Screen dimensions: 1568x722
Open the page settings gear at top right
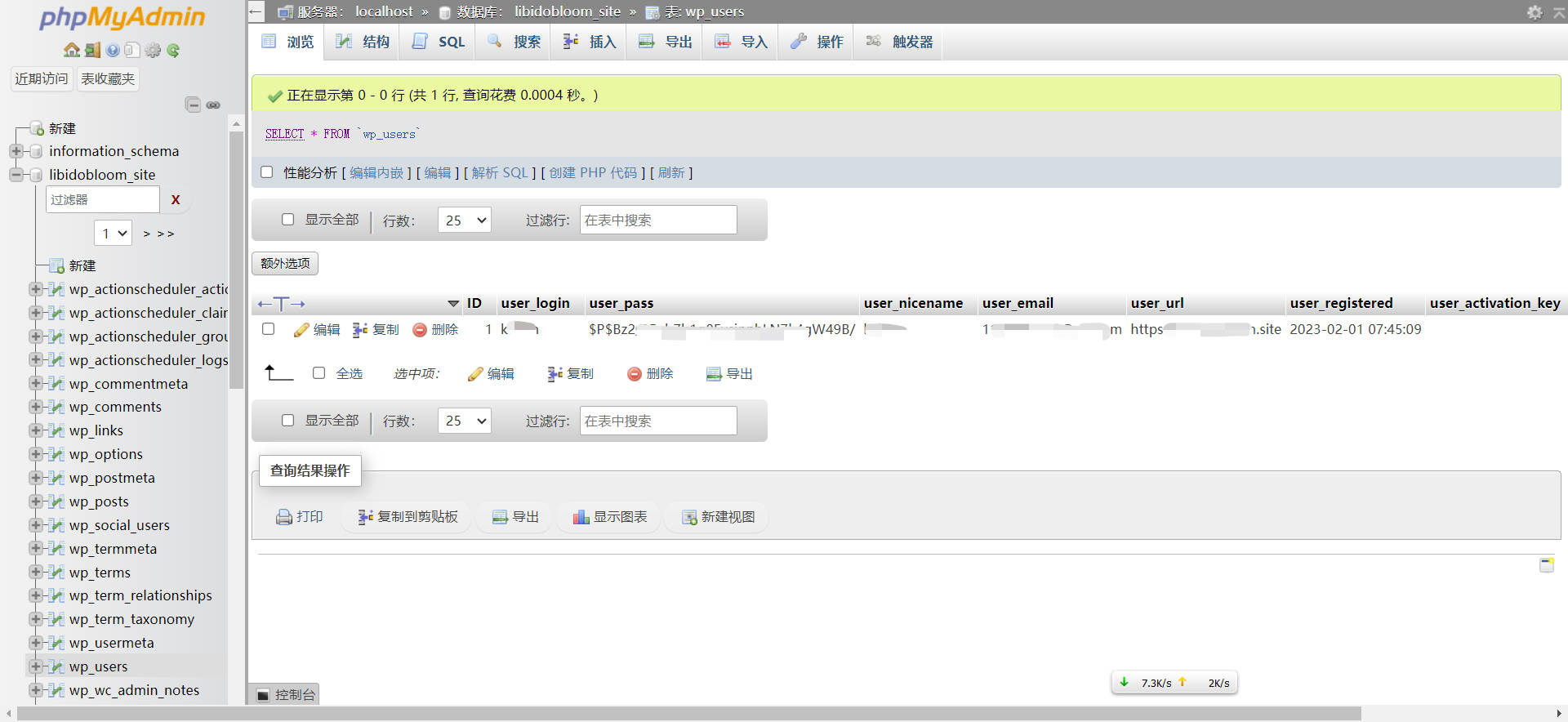coord(1535,11)
